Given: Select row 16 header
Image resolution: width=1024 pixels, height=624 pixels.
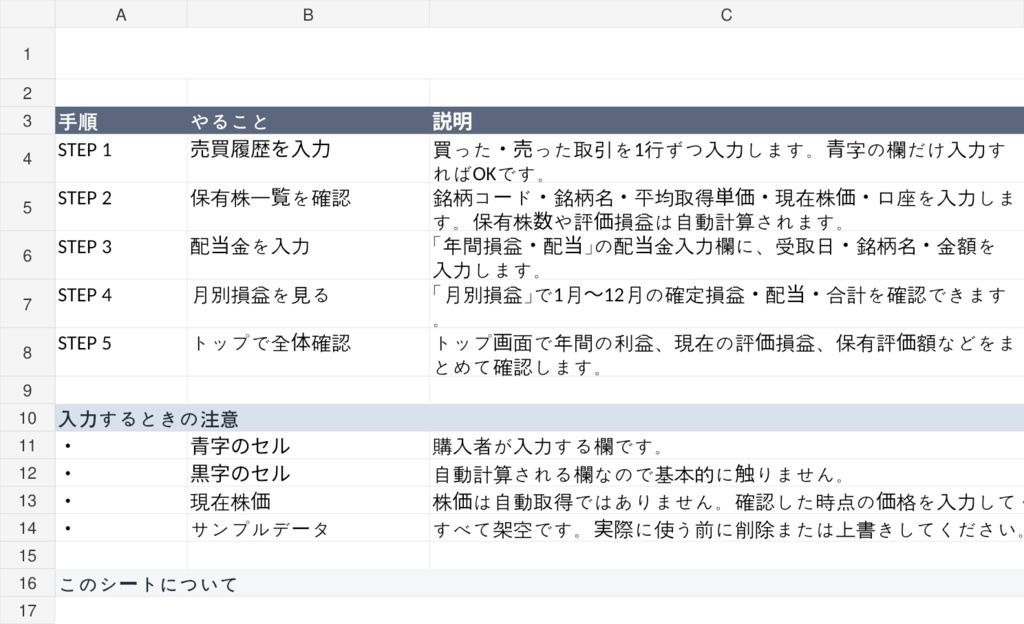Looking at the screenshot, I should [27, 583].
